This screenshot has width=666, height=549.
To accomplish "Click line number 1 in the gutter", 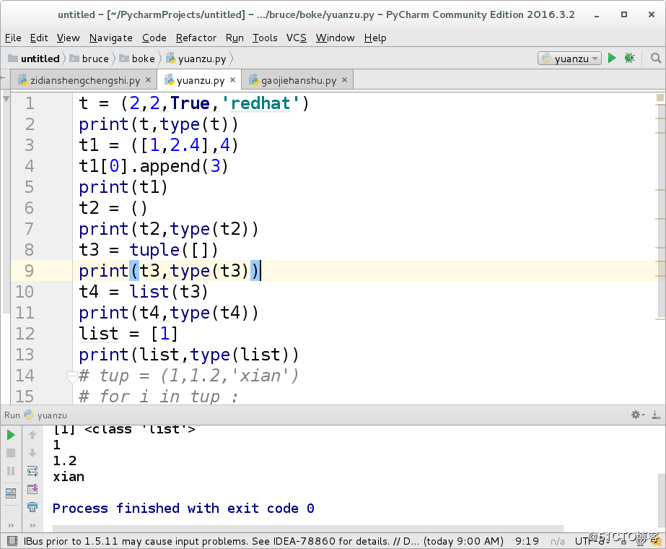I will pyautogui.click(x=29, y=103).
